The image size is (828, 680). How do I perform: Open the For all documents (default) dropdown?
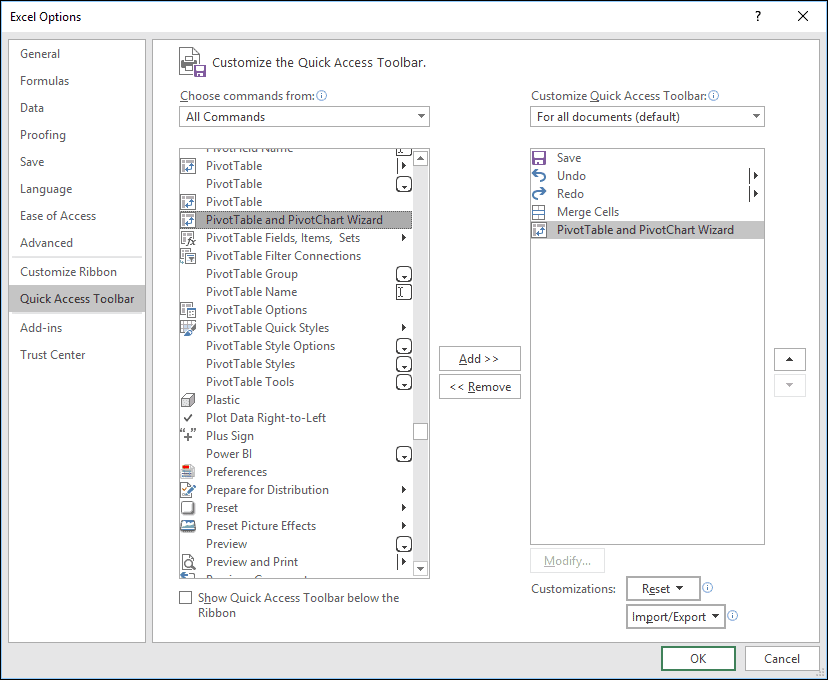tap(647, 117)
